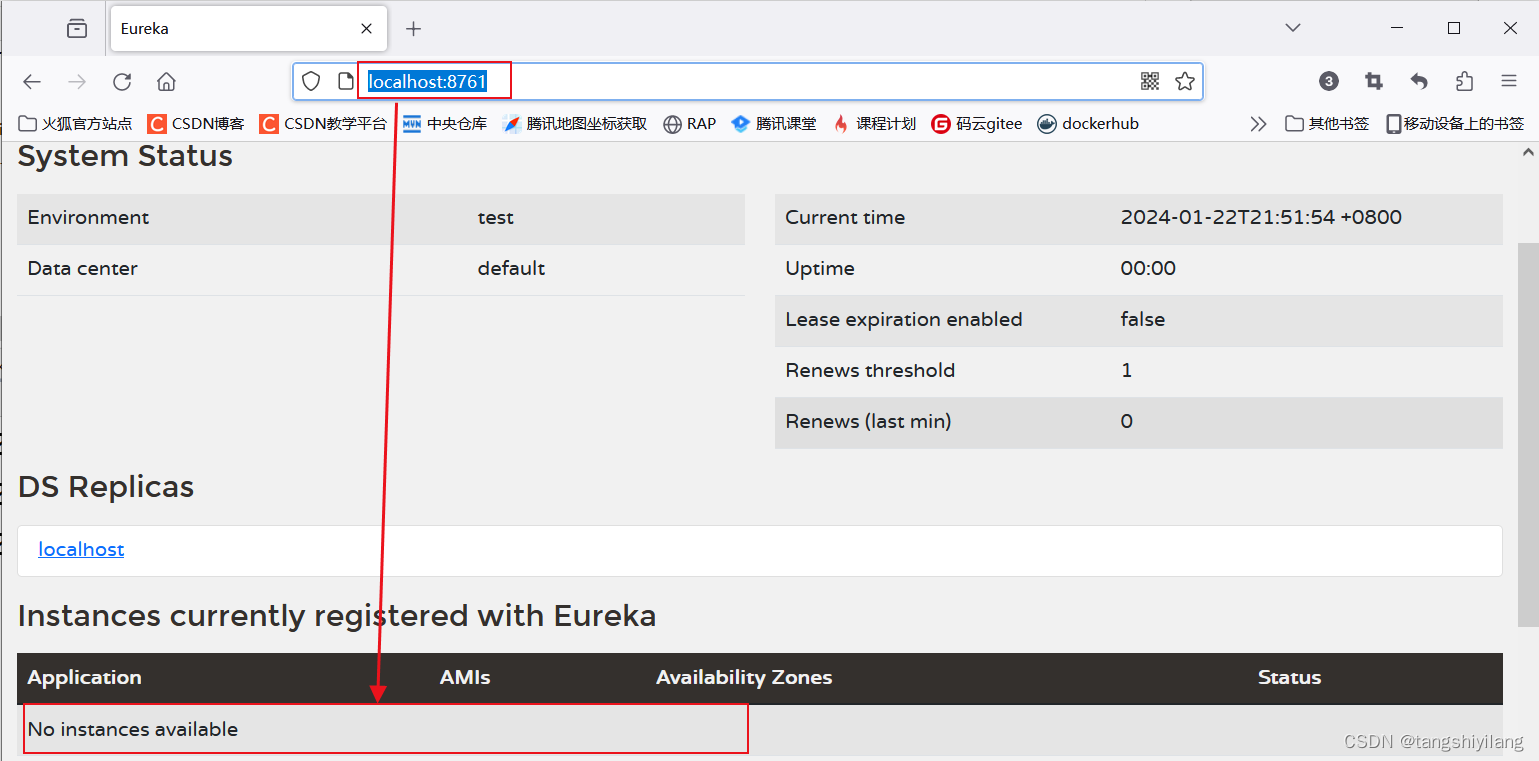1539x761 pixels.
Task: Open 火狐官方站点 bookmark folder
Action: 76,124
